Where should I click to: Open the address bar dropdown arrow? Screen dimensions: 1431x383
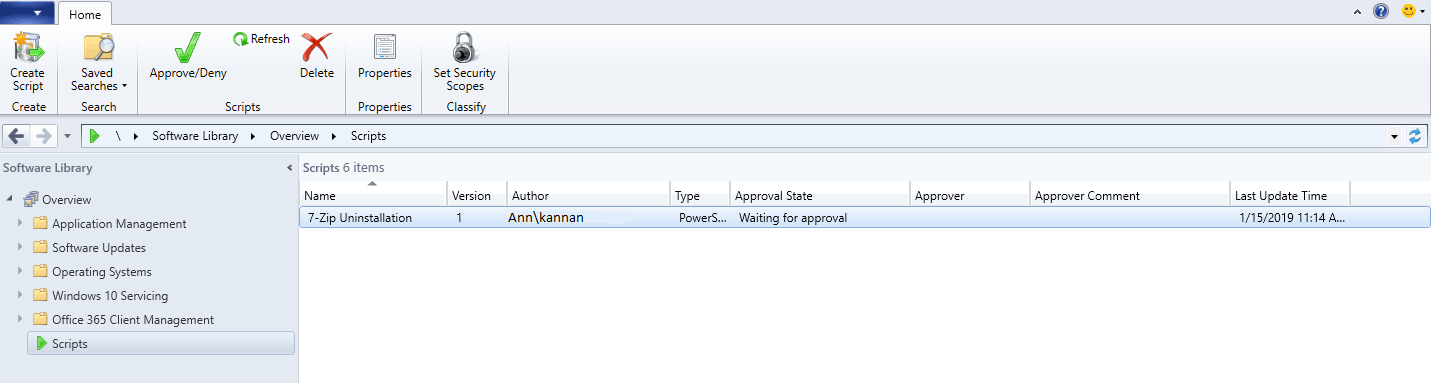point(1395,136)
